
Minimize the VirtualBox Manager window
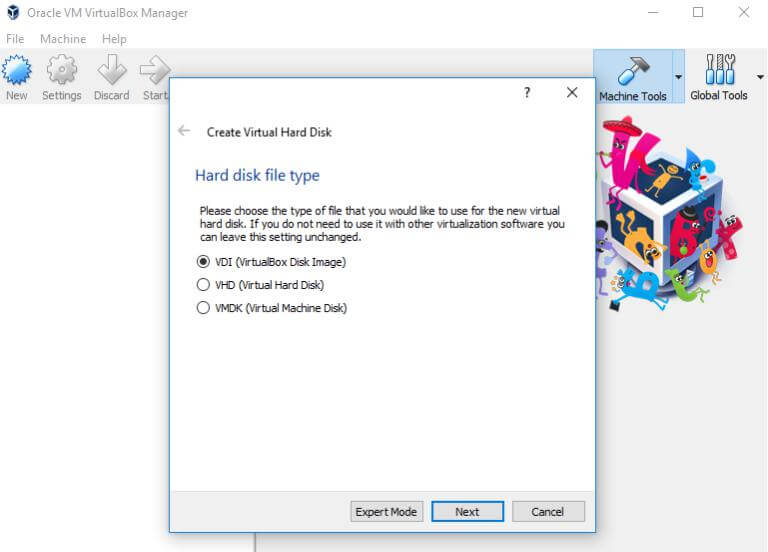653,13
